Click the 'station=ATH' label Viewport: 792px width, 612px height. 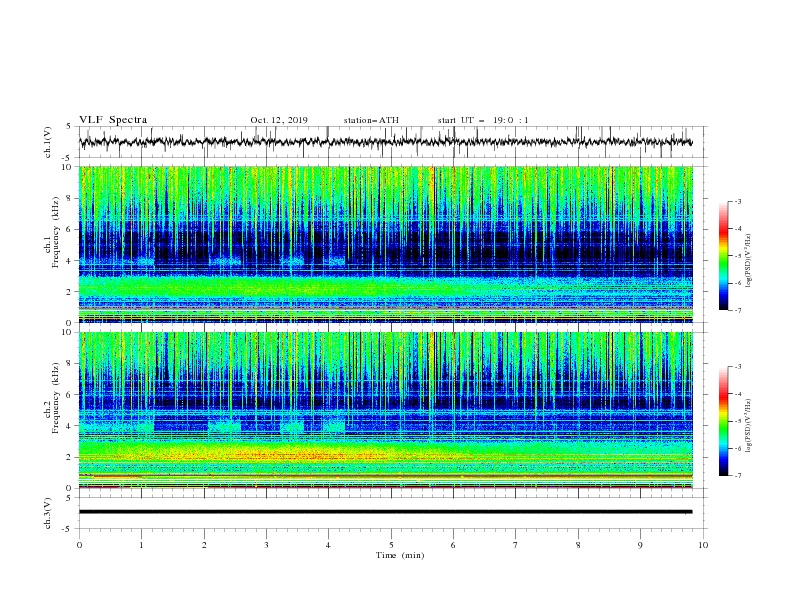click(x=371, y=120)
